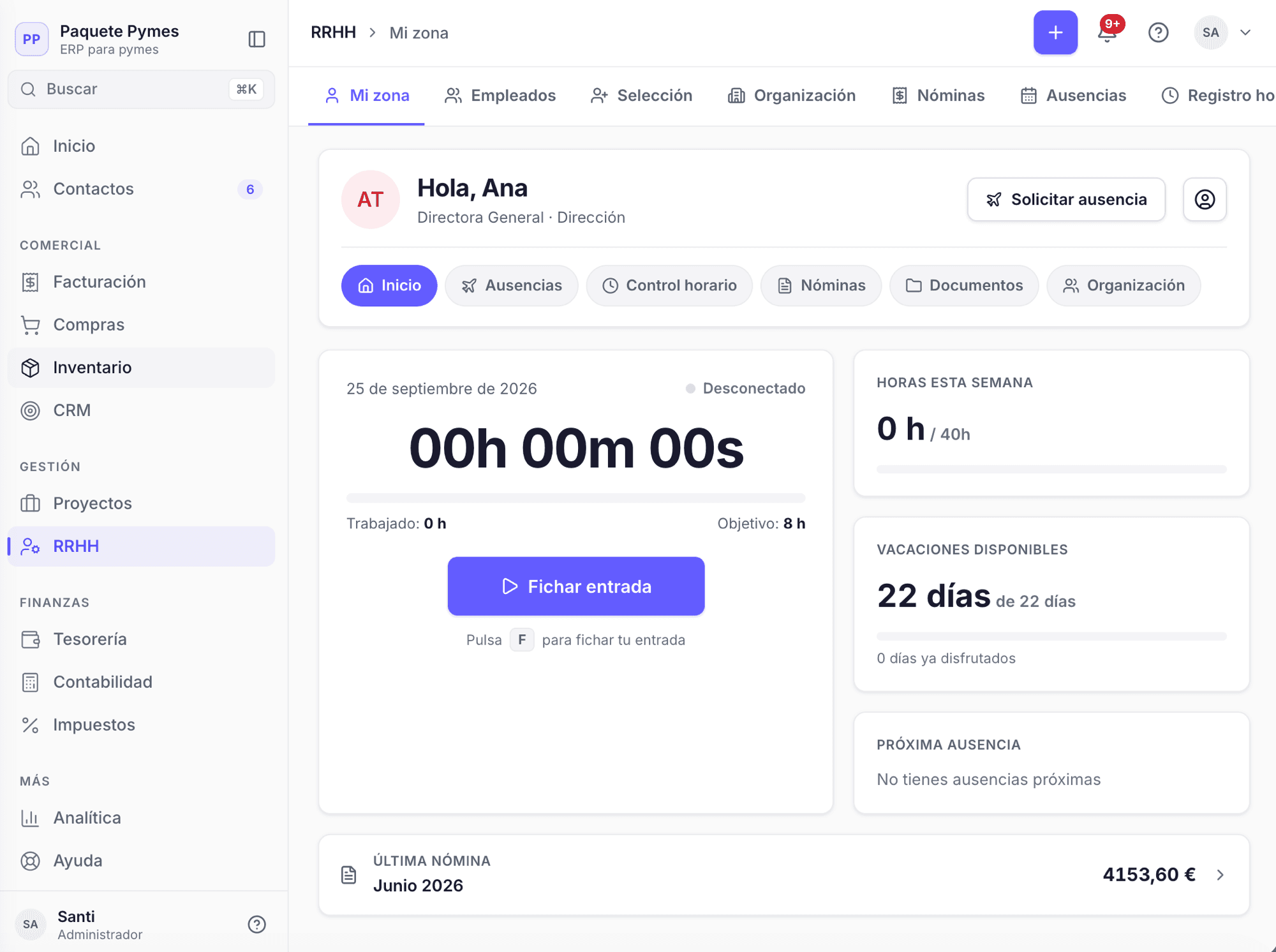Select the Mi zona tab
1276x952 pixels.
click(367, 96)
